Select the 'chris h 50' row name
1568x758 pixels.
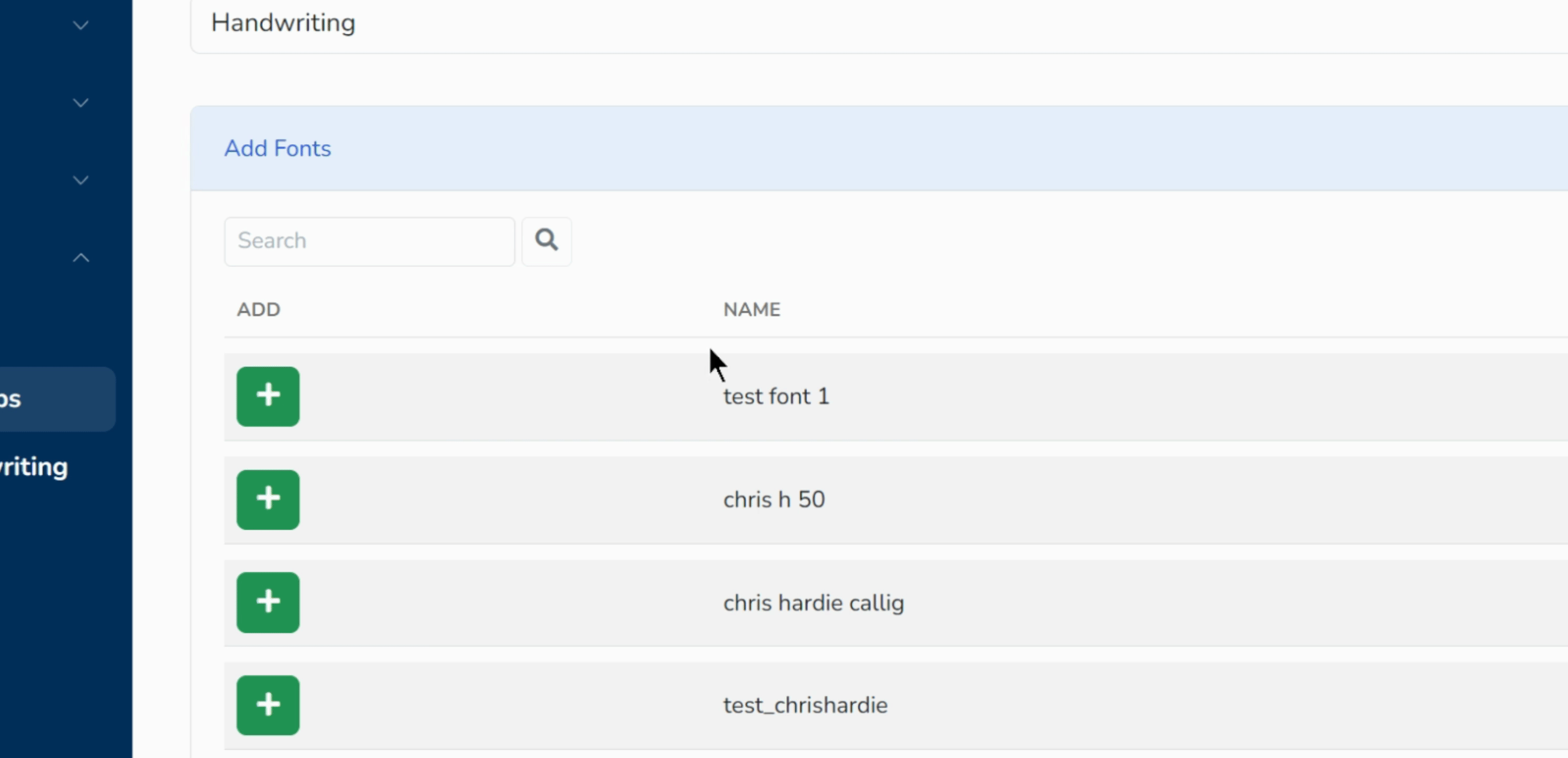tap(773, 500)
